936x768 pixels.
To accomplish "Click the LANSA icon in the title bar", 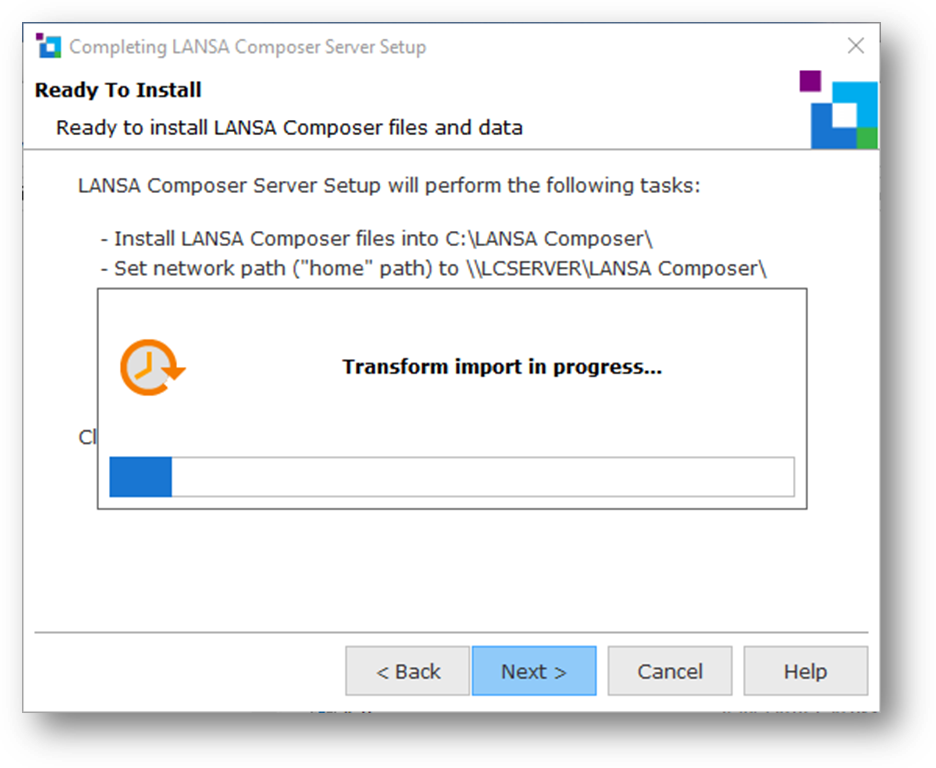I will tap(48, 46).
